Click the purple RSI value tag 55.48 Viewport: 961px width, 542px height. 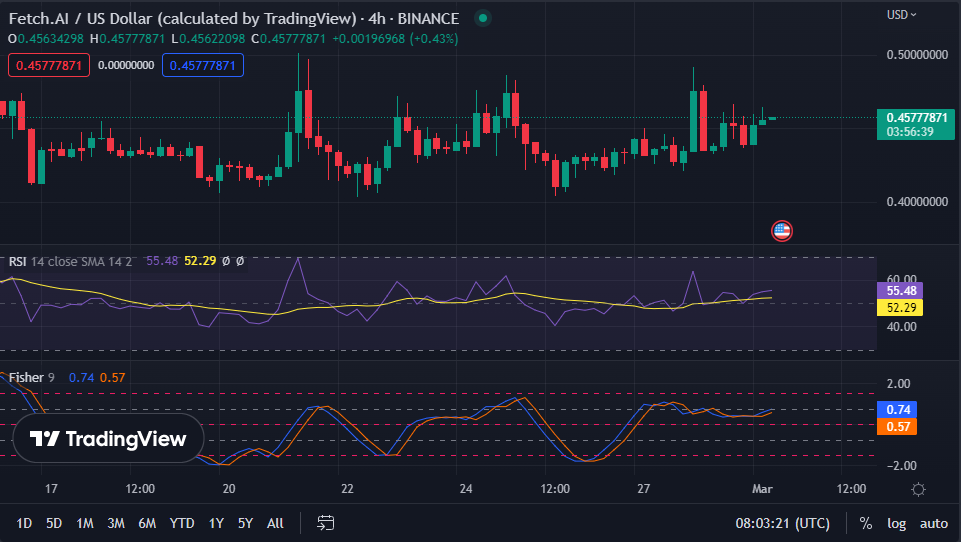900,291
